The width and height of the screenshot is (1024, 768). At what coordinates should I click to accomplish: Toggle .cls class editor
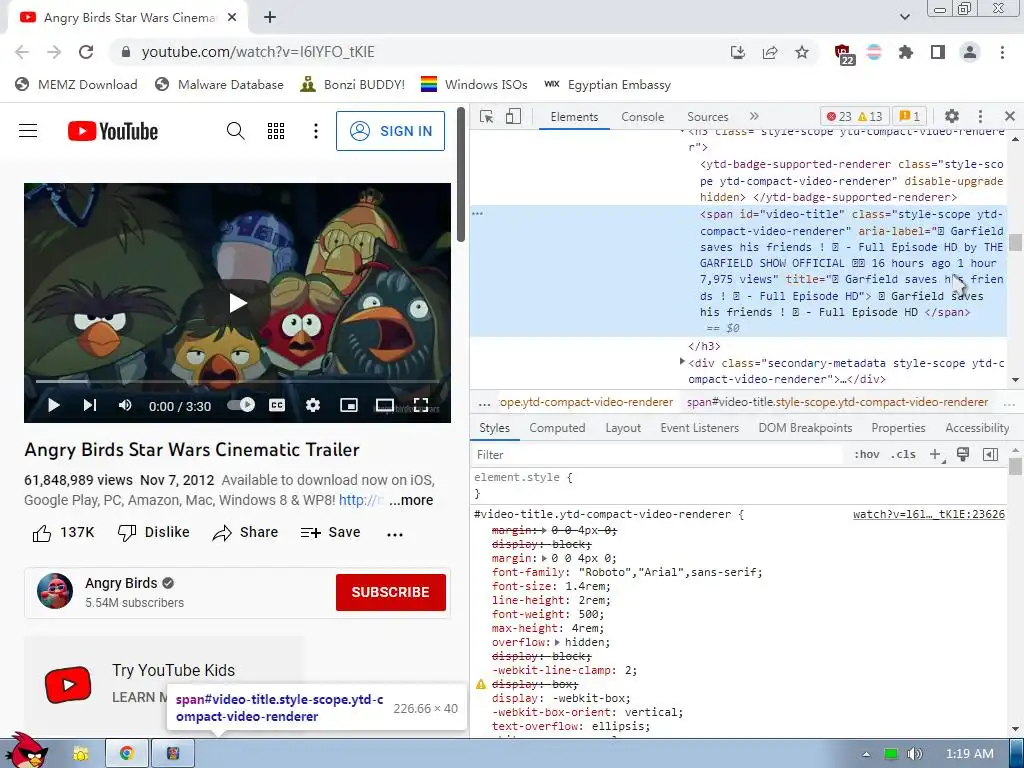[x=903, y=455]
